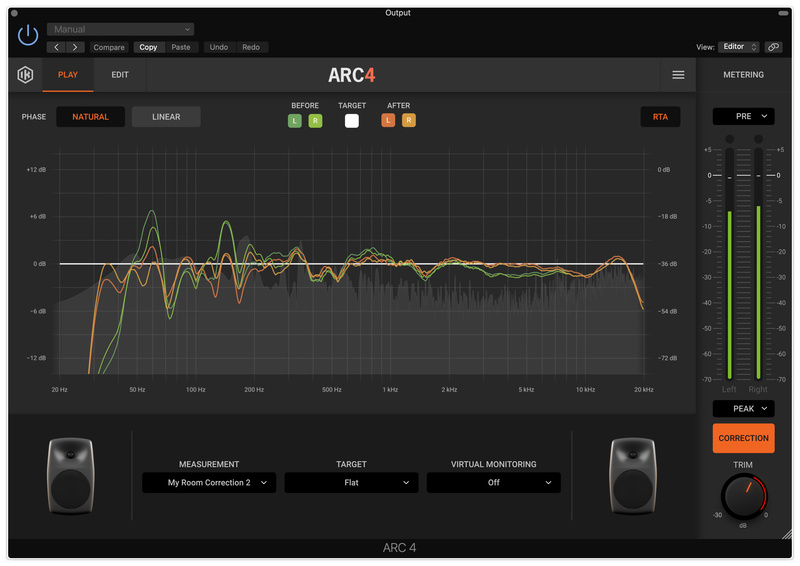Open the PRE metering dropdown
The width and height of the screenshot is (800, 566).
[x=743, y=116]
